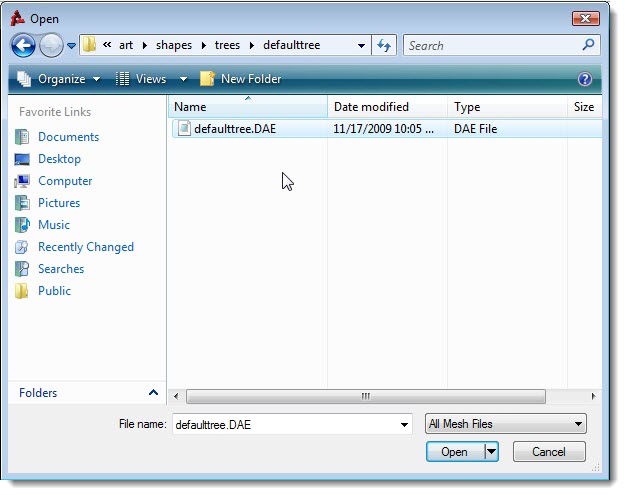This screenshot has width=625, height=495.
Task: Select the defaulttree.DAE file
Action: (387, 129)
